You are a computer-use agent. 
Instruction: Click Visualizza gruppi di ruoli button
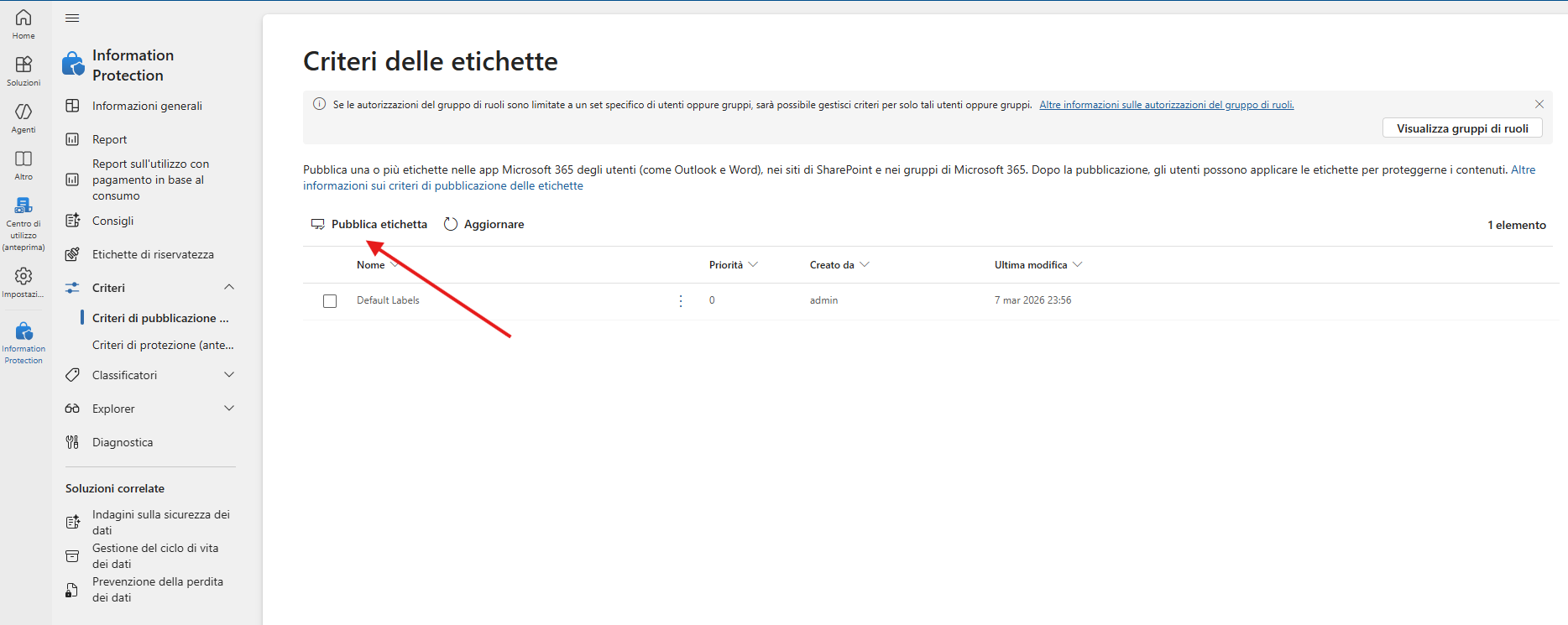coord(1462,128)
